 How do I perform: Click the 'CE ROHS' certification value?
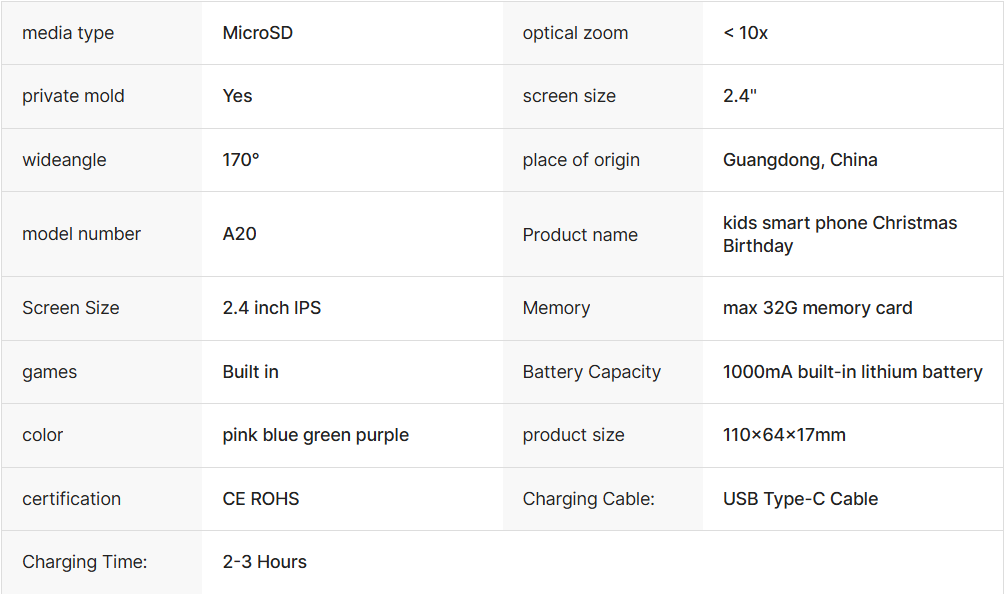tap(261, 499)
